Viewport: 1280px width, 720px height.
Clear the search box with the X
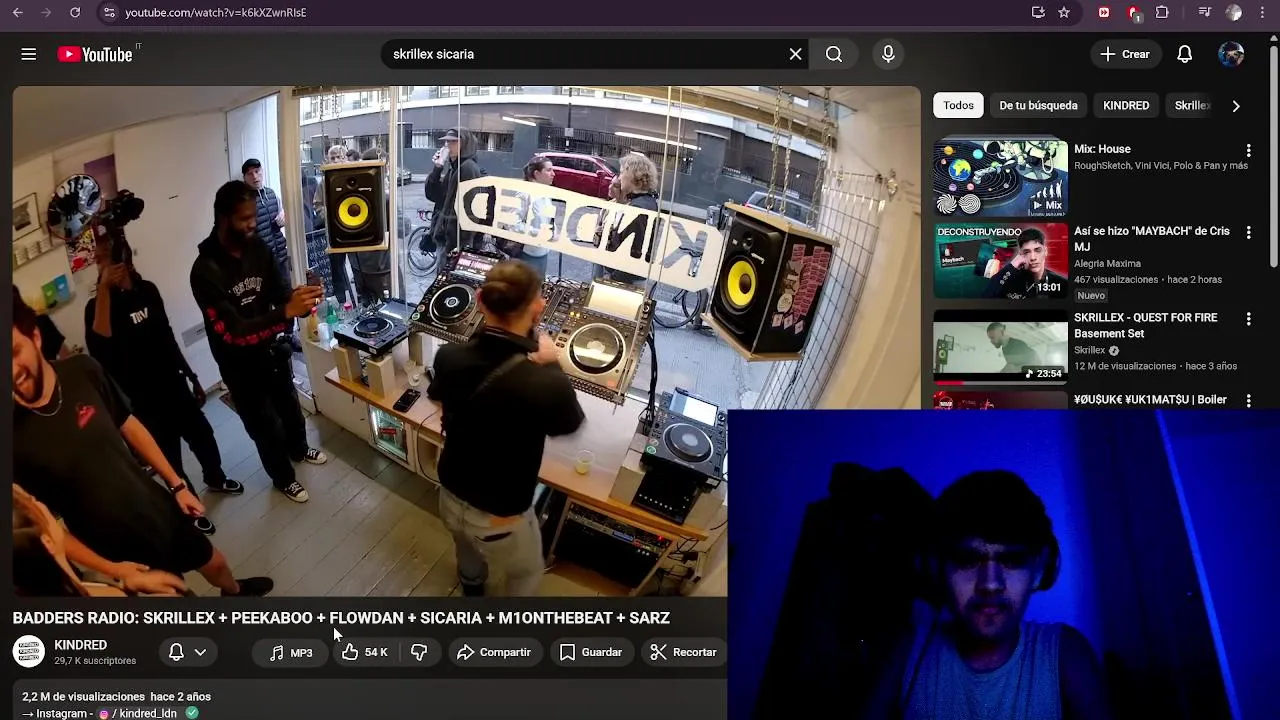click(x=796, y=54)
